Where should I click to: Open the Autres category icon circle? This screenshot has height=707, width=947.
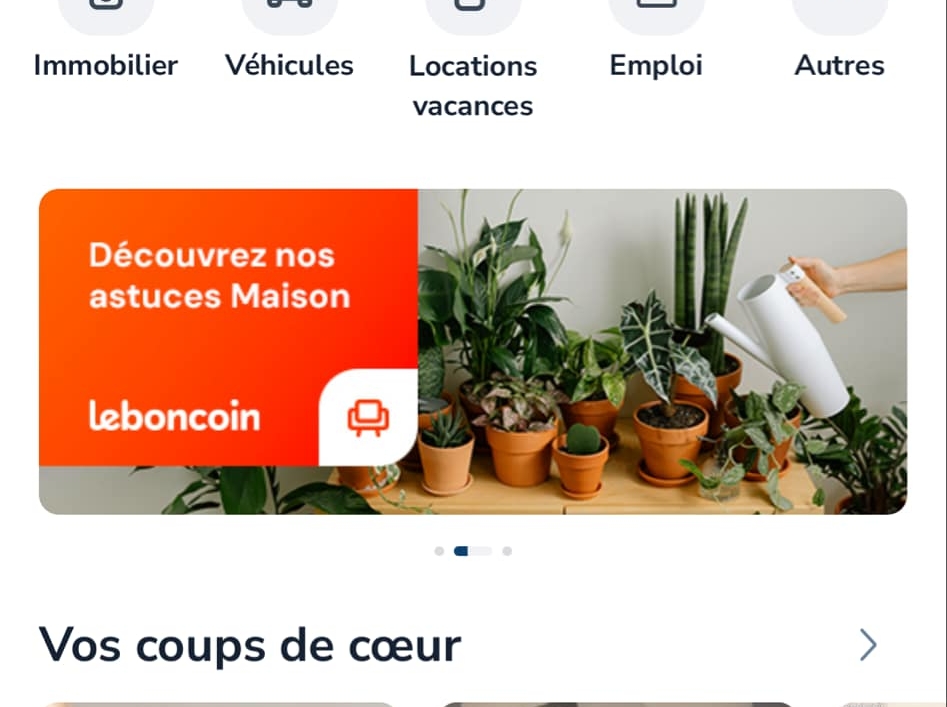pos(839,15)
